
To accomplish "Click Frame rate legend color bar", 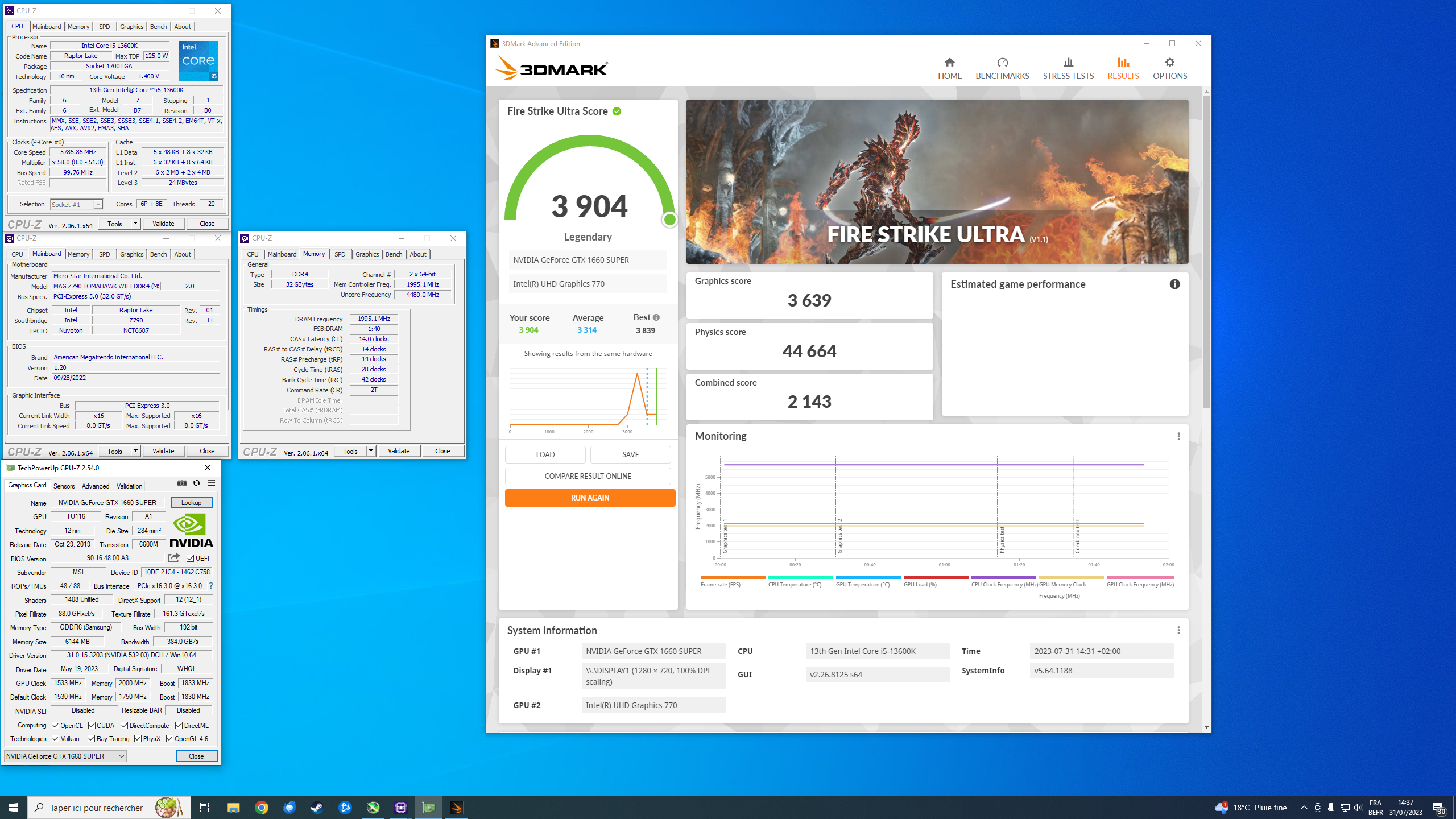I will coord(733,577).
